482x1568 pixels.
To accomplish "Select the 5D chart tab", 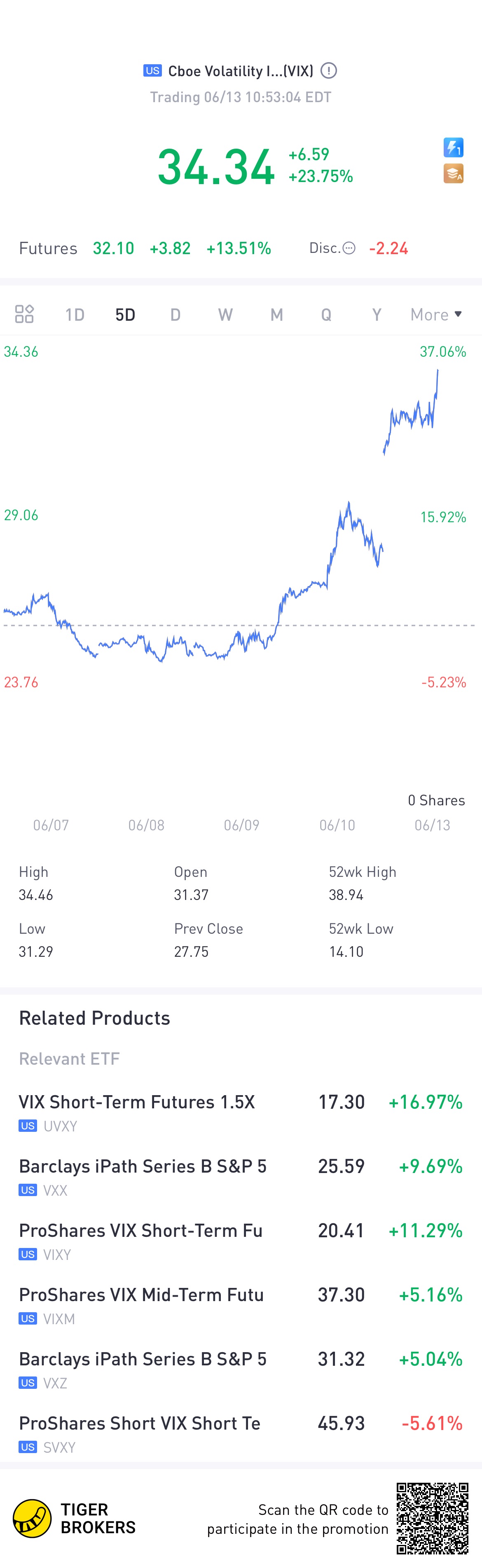I will (125, 314).
